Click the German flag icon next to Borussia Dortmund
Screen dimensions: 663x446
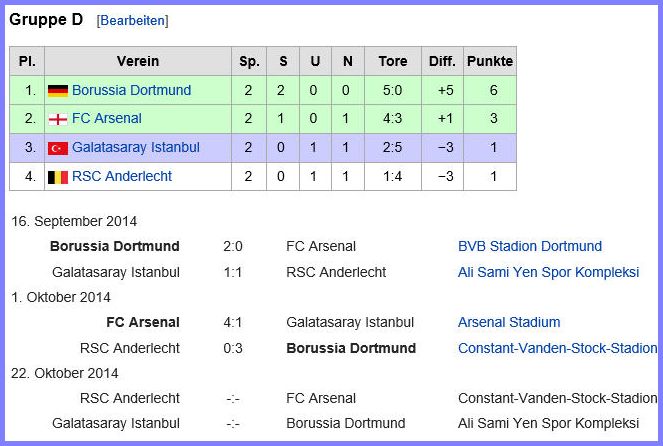(58, 90)
